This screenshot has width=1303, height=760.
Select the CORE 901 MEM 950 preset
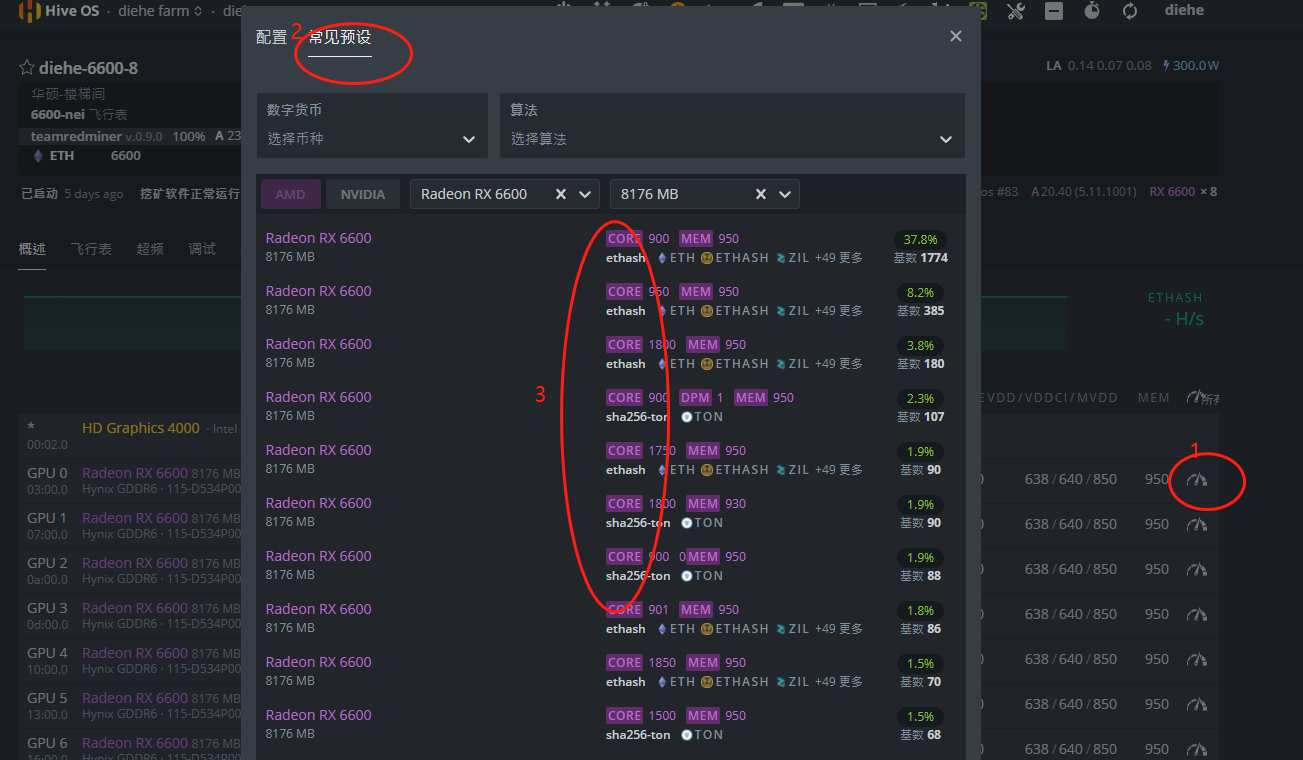point(610,619)
